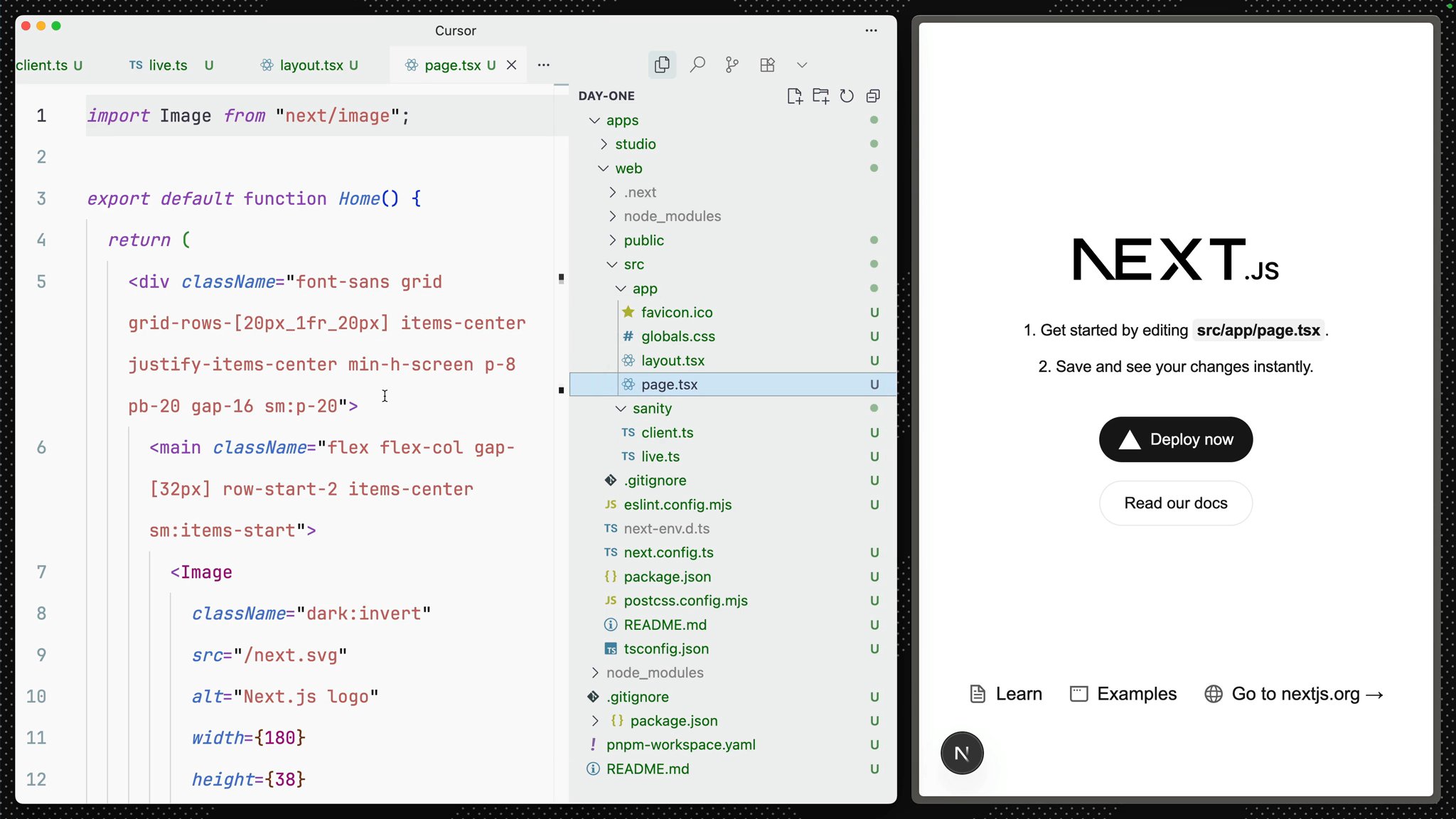Open the Cursor window more options menu
Image resolution: width=1456 pixels, height=819 pixels.
tap(871, 31)
